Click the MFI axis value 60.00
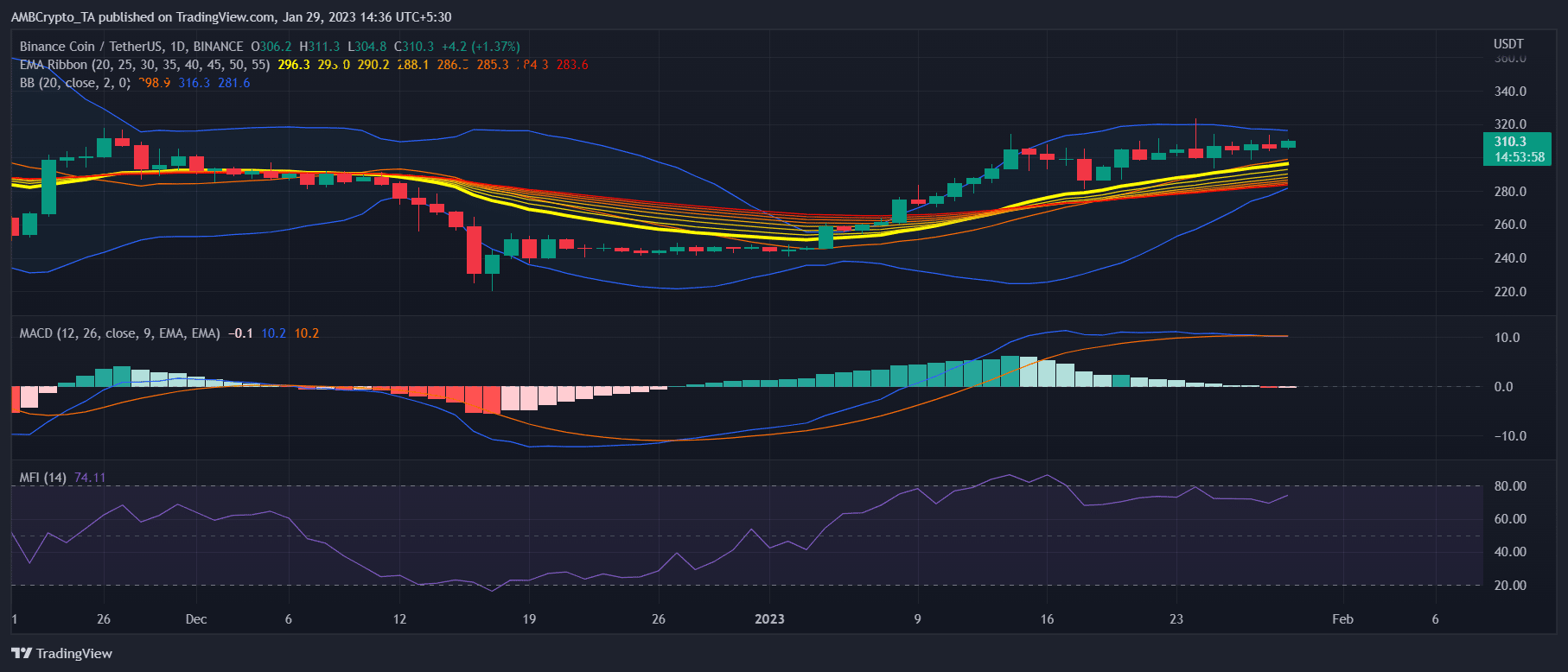Viewport: 1568px width, 672px height. tap(1510, 519)
